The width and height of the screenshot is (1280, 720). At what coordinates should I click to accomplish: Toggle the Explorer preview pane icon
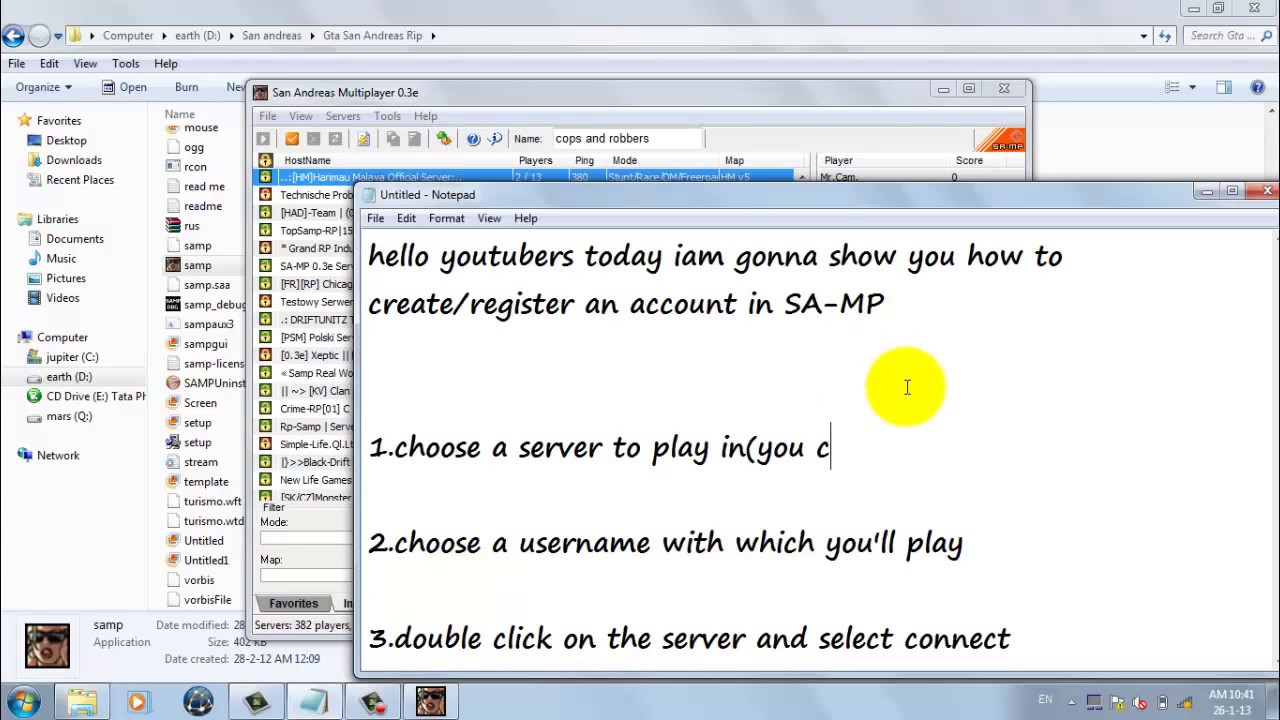[1224, 87]
